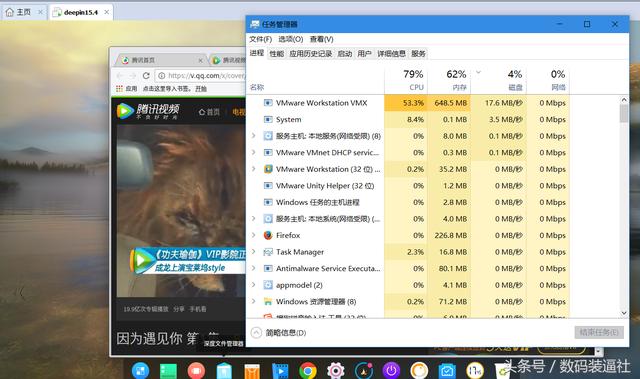Image resolution: width=640 pixels, height=379 pixels.
Task: Click the red round icon in the dock
Action: (196, 370)
